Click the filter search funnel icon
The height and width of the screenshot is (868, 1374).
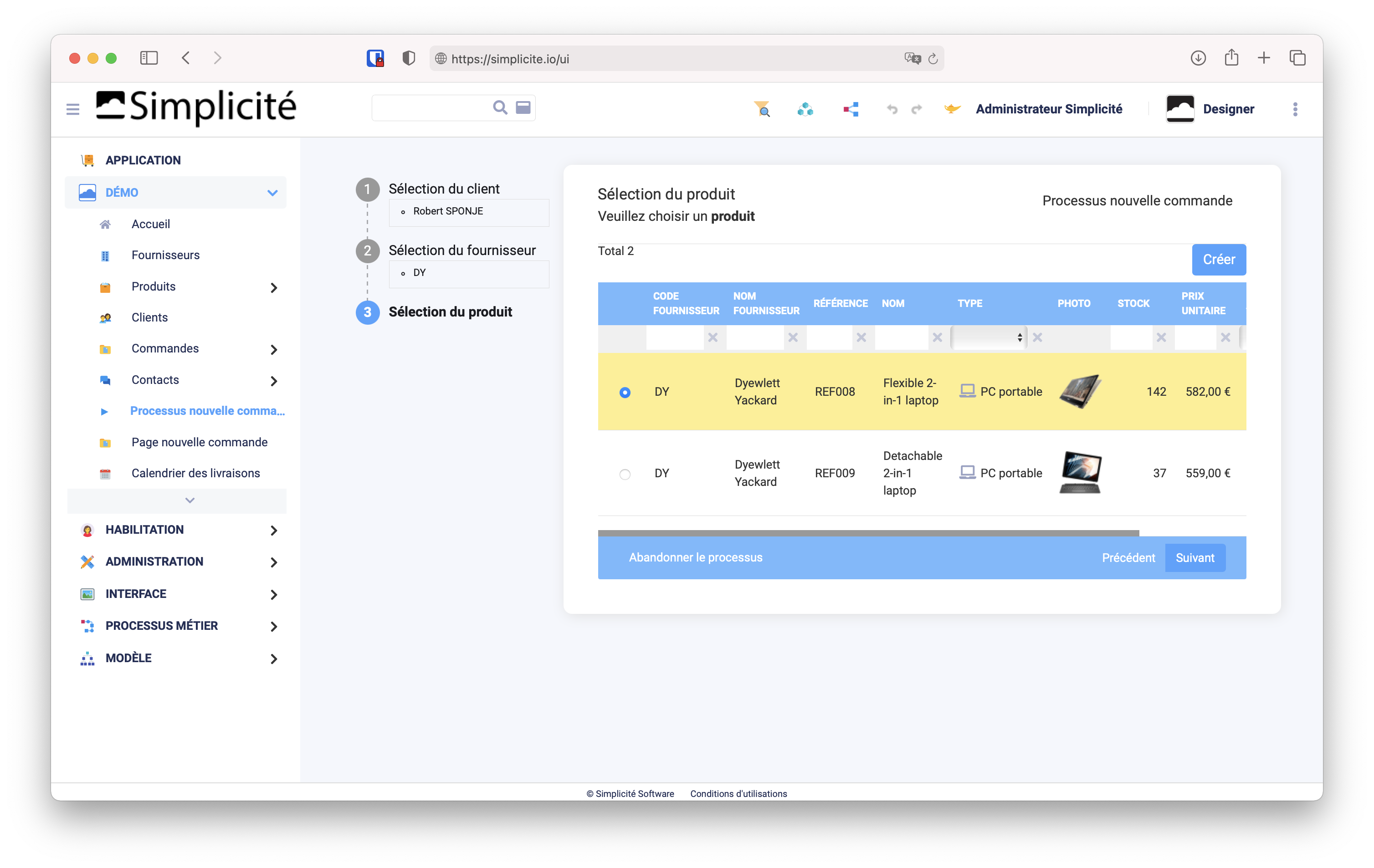762,108
